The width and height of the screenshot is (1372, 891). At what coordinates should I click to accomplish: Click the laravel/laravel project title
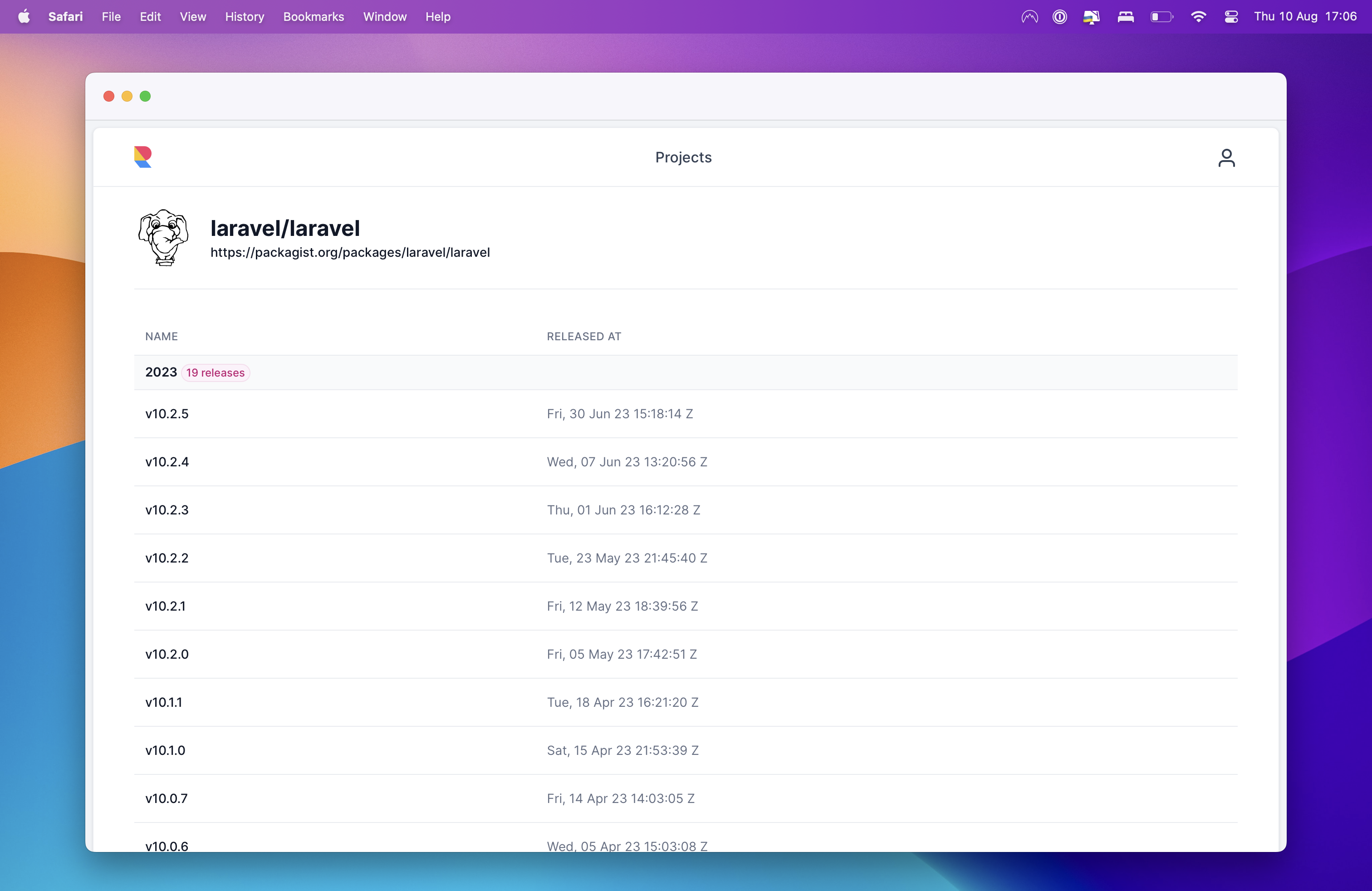click(285, 228)
